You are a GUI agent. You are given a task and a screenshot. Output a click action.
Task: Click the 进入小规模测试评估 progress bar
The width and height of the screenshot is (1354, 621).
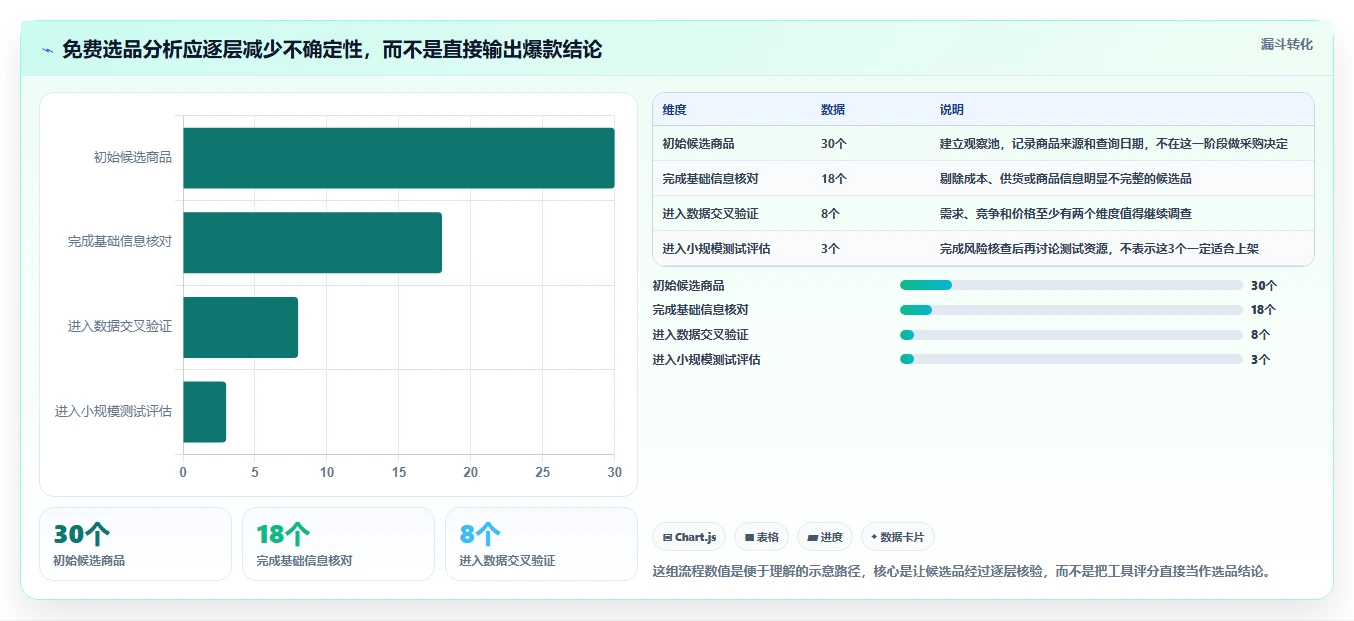(1071, 359)
